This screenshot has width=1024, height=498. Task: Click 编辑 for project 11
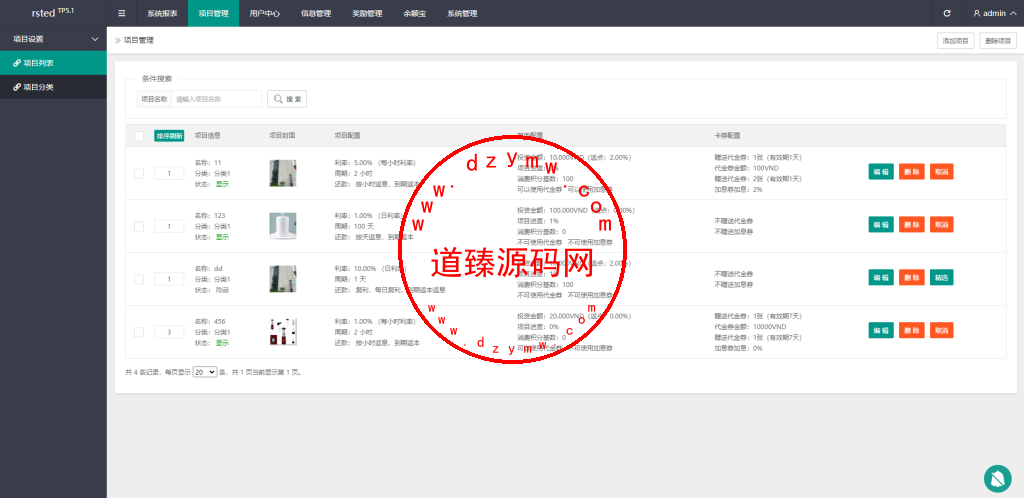(x=881, y=172)
